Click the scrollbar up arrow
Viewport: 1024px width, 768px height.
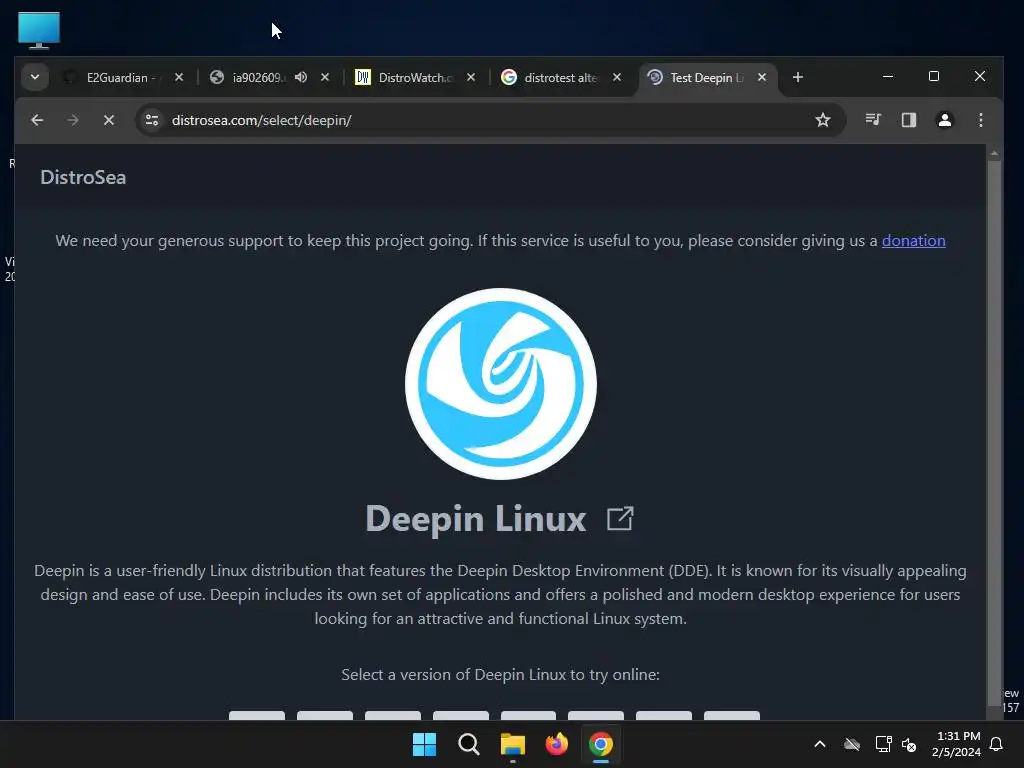pos(994,153)
